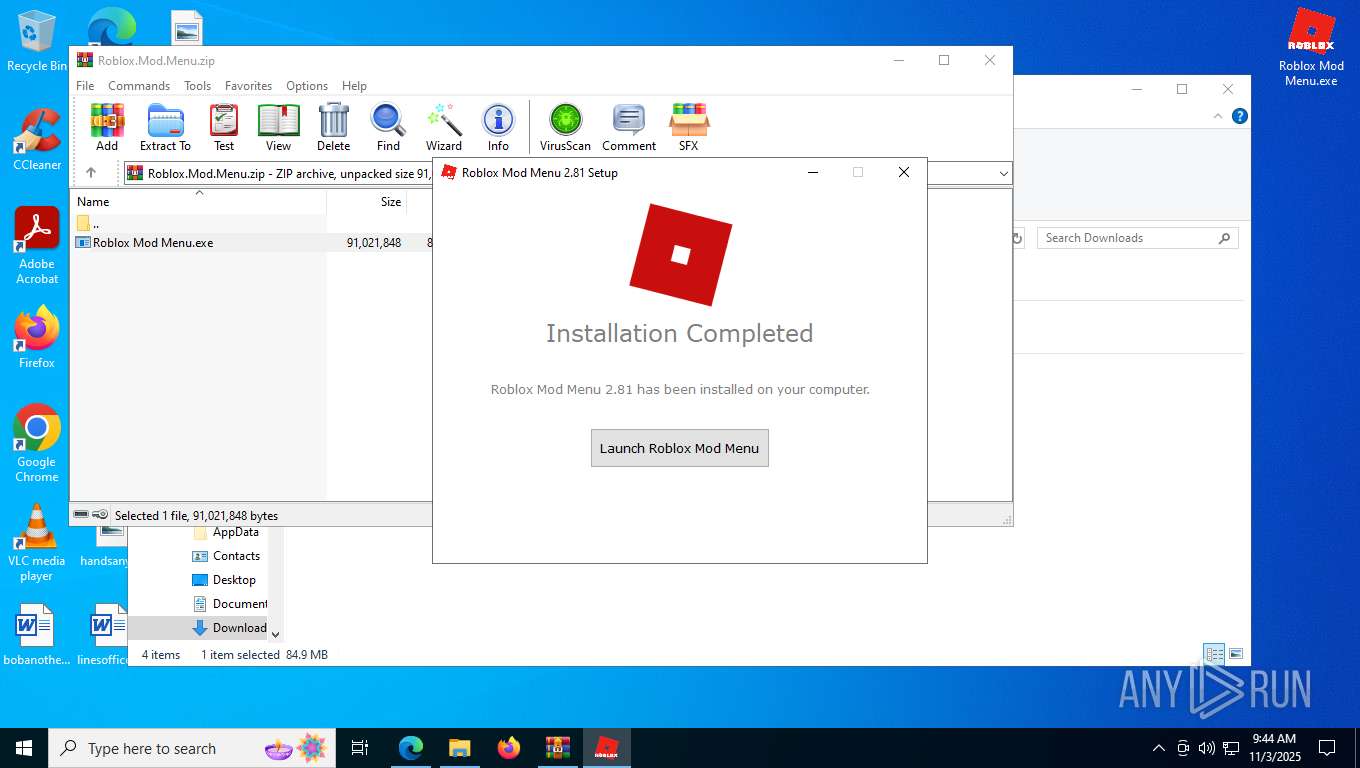Sort by the Size column header
Image resolution: width=1360 pixels, height=768 pixels.
pos(366,201)
